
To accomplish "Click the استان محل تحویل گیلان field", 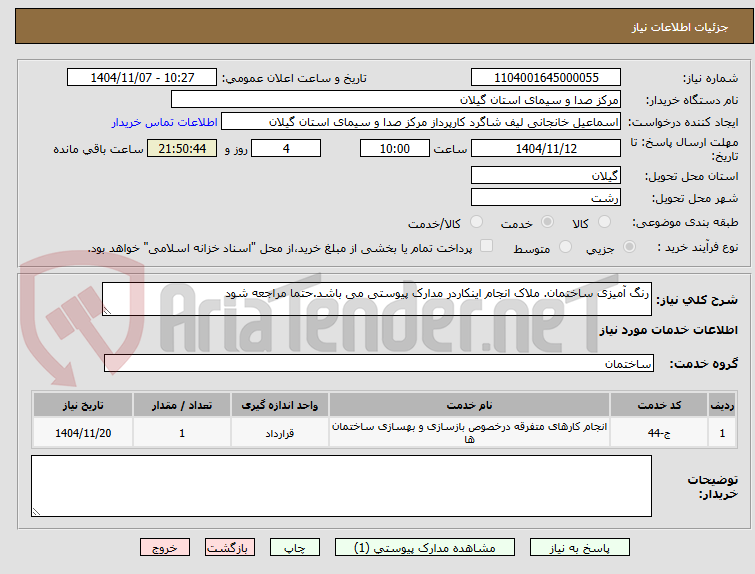I will pos(546,175).
